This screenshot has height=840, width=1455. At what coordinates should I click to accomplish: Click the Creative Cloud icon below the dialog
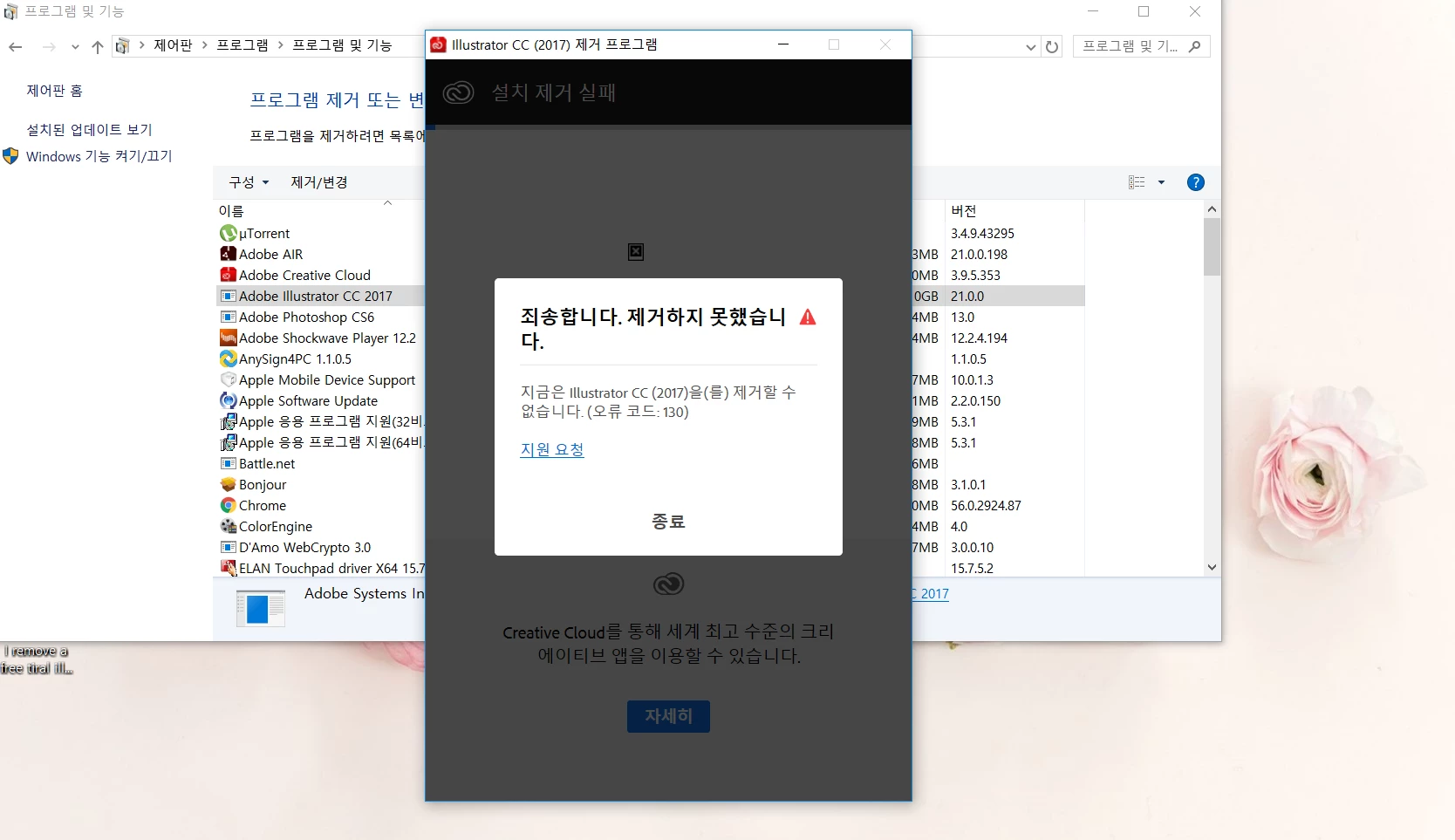668,584
